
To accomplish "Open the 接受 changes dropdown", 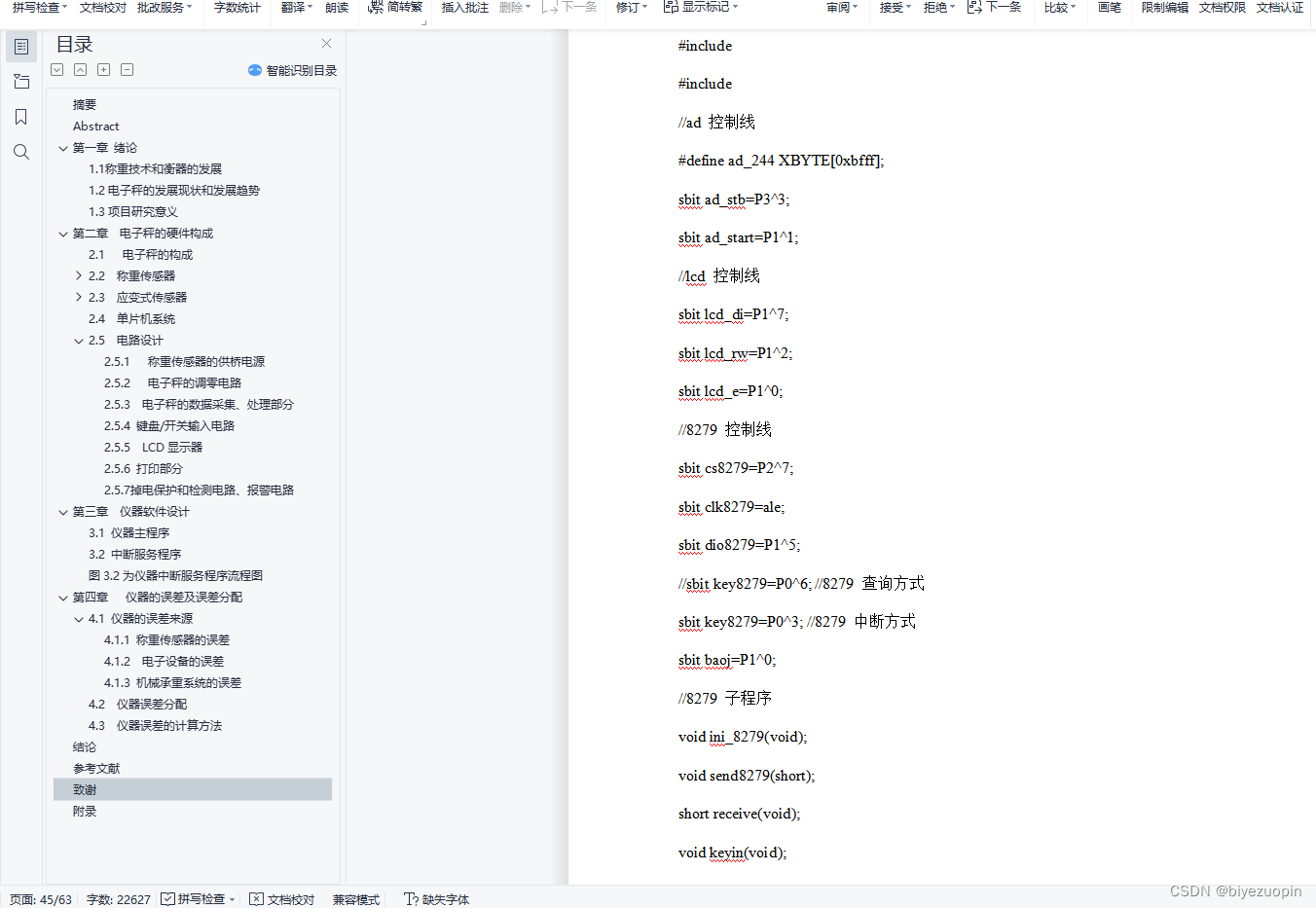I will [896, 7].
